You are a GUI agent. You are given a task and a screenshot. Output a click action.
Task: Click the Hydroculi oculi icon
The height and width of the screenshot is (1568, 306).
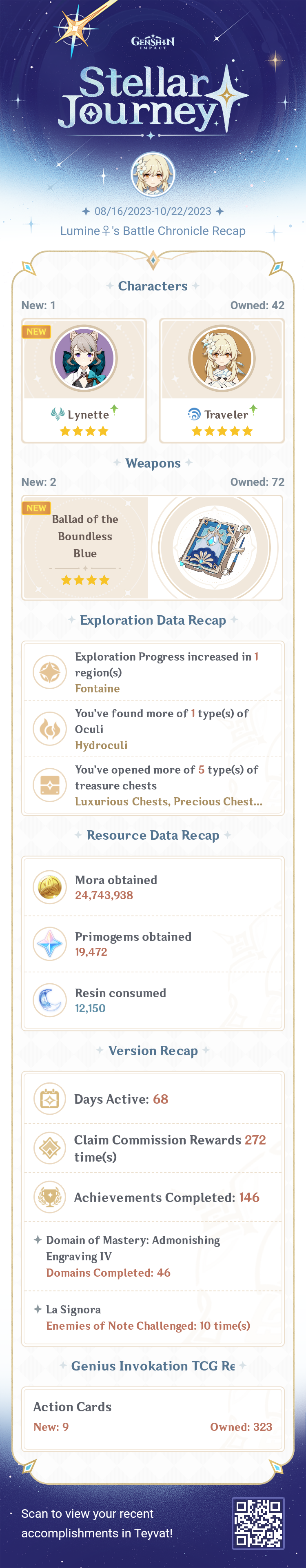(49, 729)
